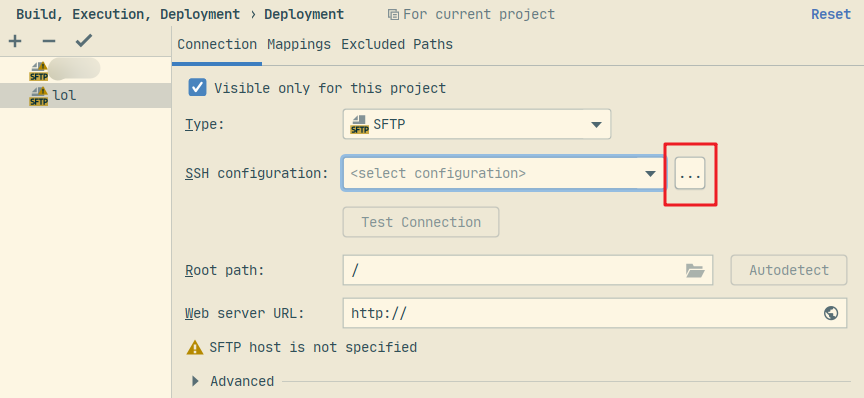Toggle 'Visible only for this project' checkbox
This screenshot has width=864, height=398.
click(x=197, y=88)
